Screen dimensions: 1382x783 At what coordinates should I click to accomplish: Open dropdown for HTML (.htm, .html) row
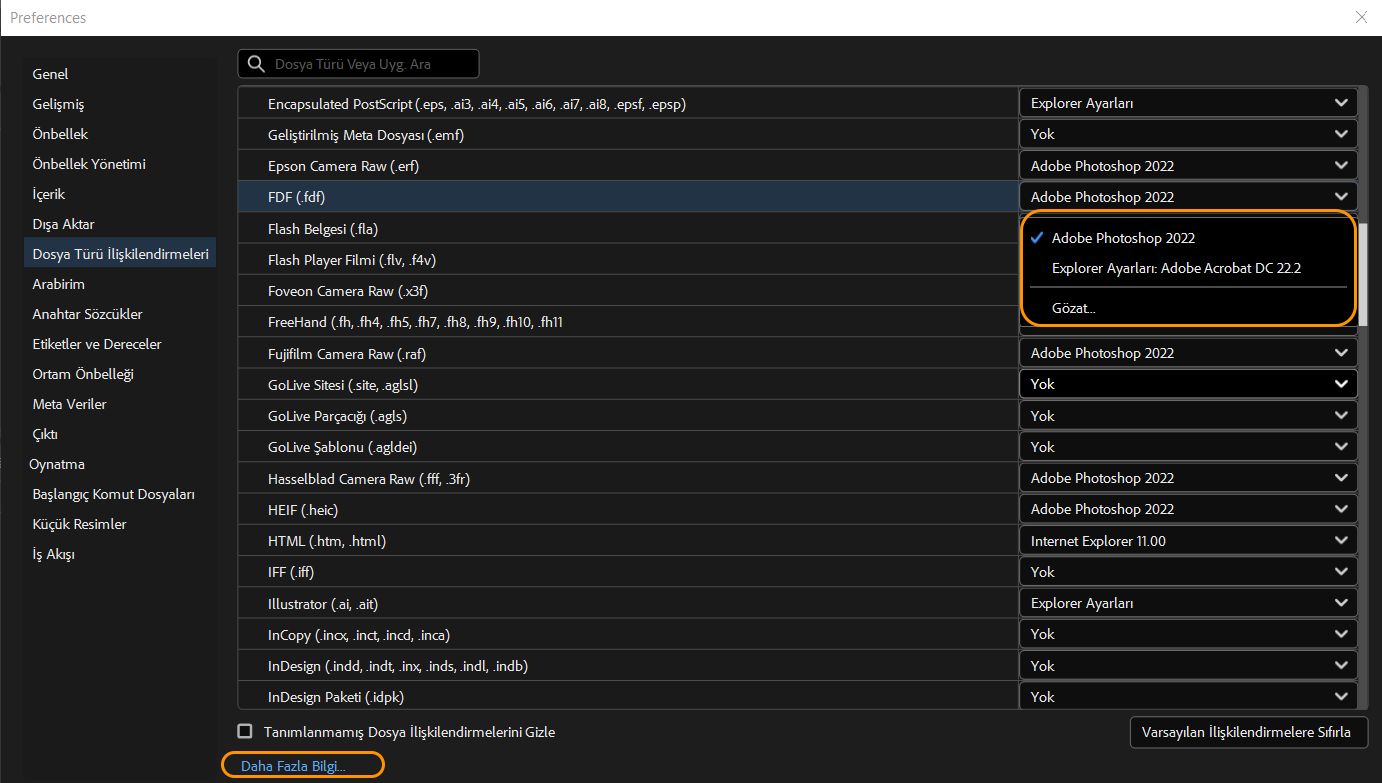point(1189,541)
